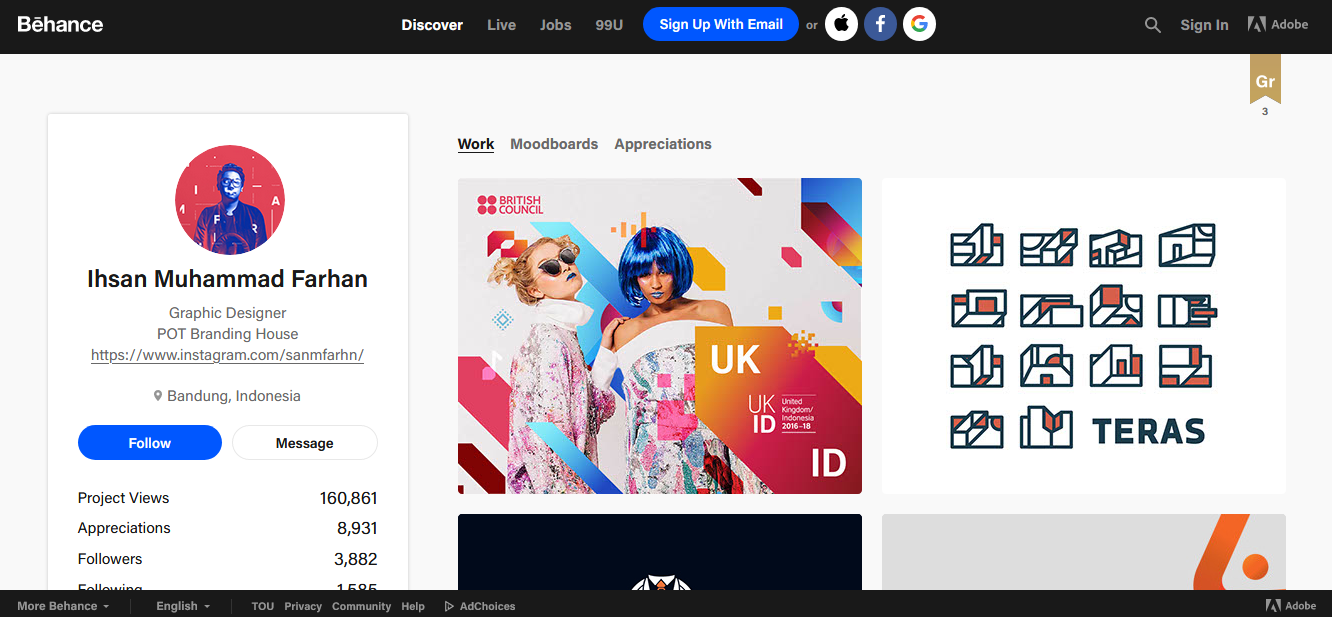Click Sign Up With Email button
Viewport: 1332px width, 617px height.
pos(720,25)
